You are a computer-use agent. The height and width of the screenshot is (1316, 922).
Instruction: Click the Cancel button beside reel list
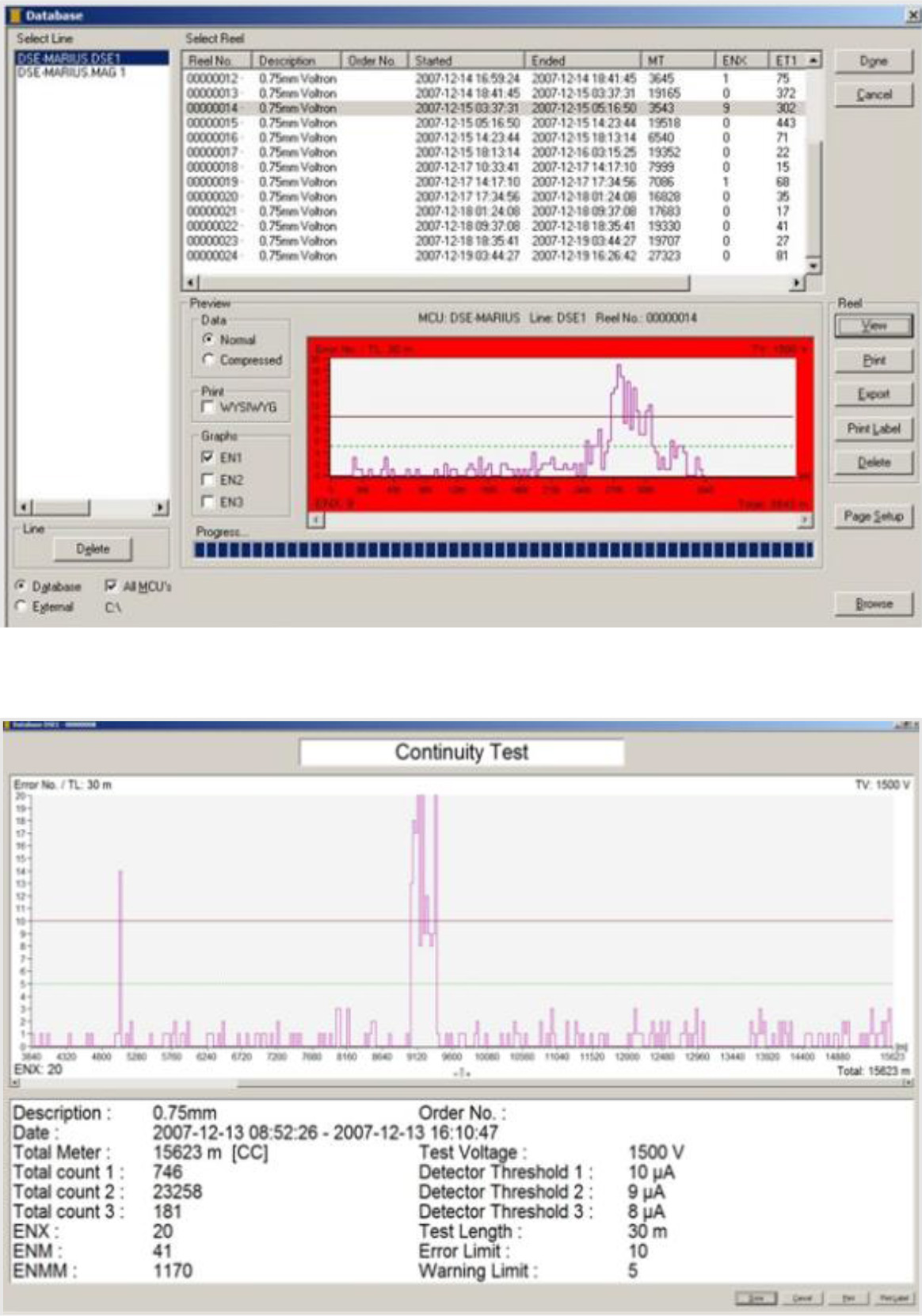tap(874, 94)
